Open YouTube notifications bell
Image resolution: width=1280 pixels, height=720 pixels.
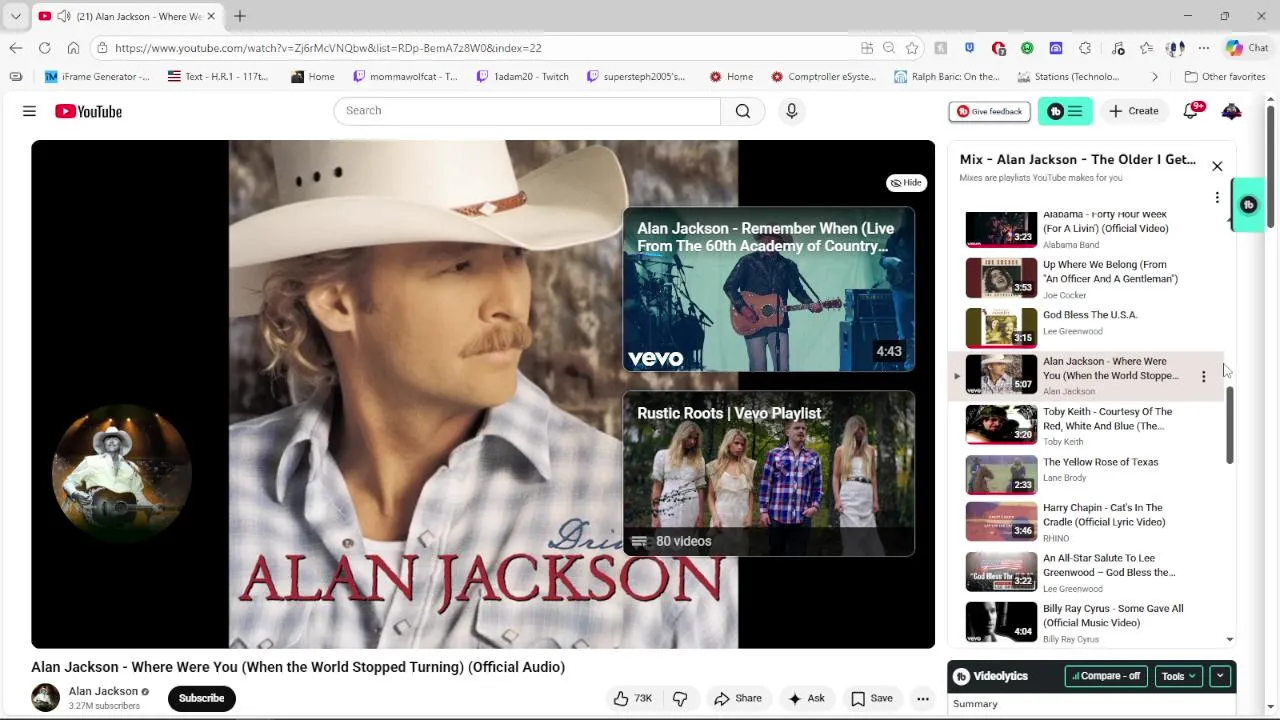1190,111
